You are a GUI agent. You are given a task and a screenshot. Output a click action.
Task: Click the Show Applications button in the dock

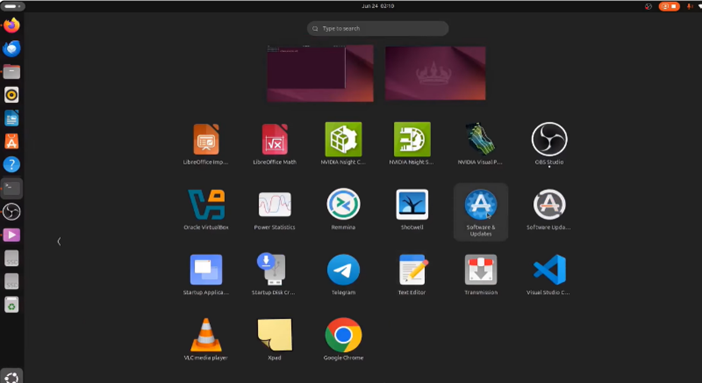click(12, 376)
